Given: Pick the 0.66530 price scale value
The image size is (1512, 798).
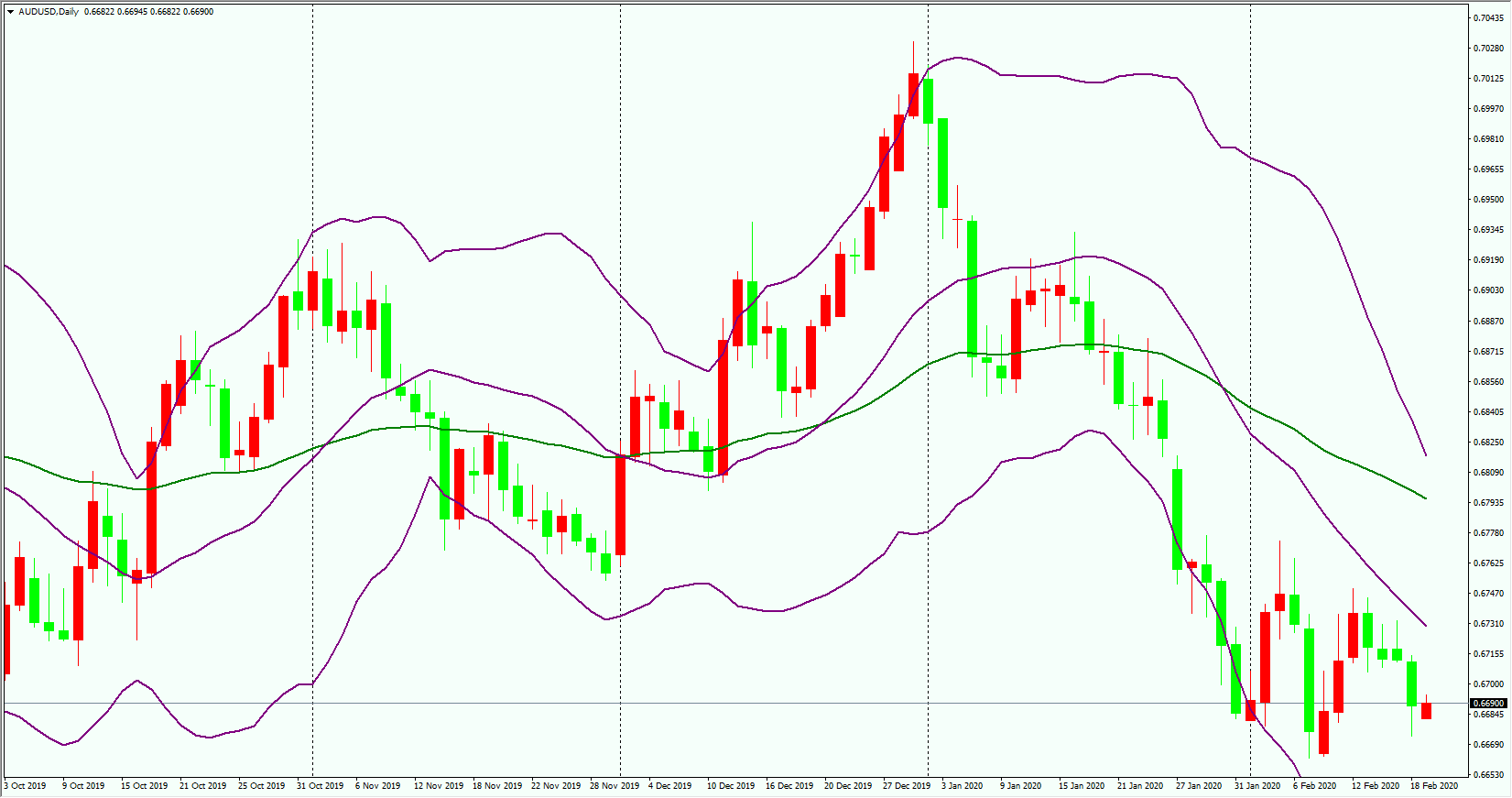Looking at the screenshot, I should (x=1488, y=774).
